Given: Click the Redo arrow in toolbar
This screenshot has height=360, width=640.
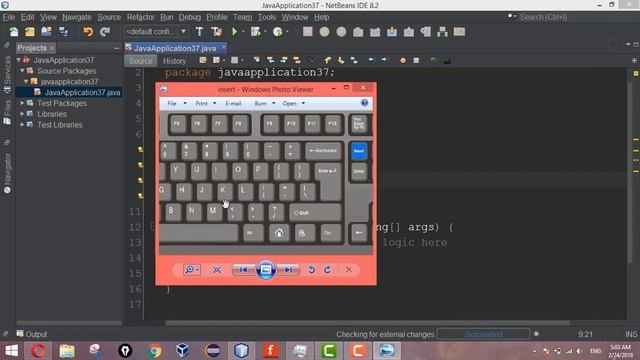Looking at the screenshot, I should 105,32.
